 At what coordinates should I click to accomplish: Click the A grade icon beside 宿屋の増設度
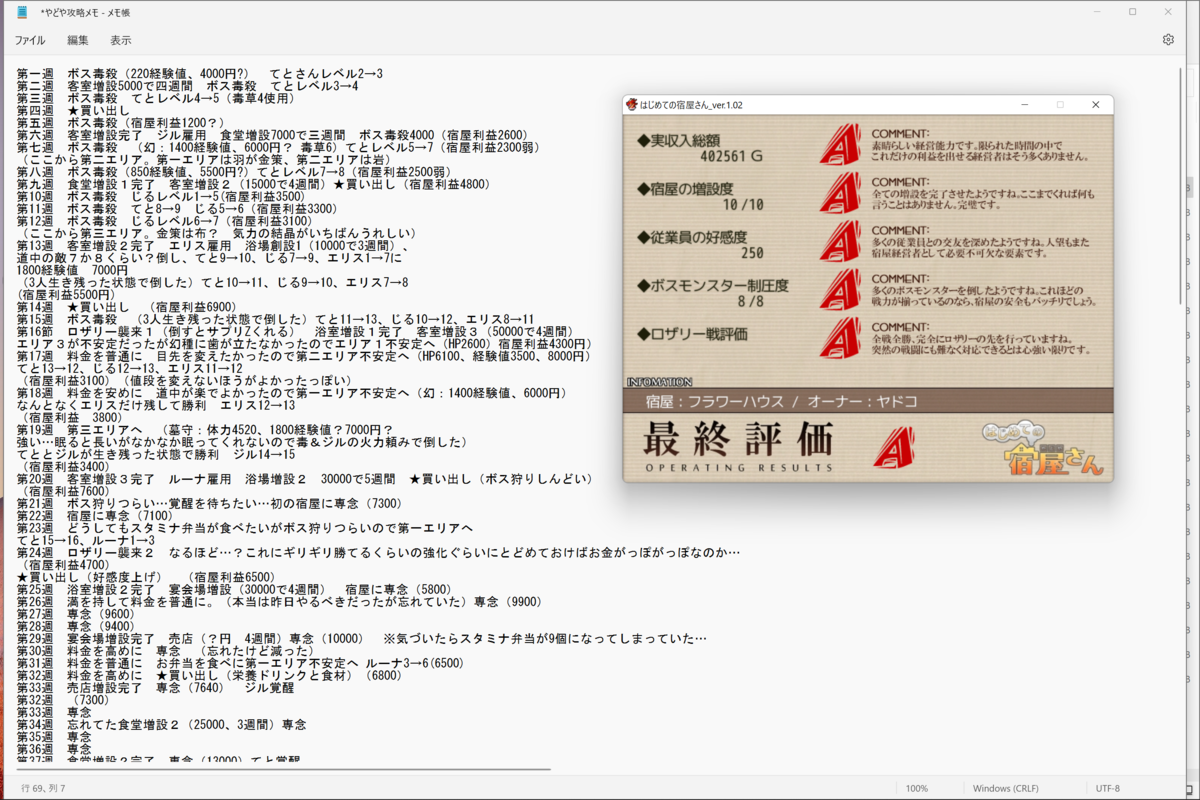(x=840, y=193)
